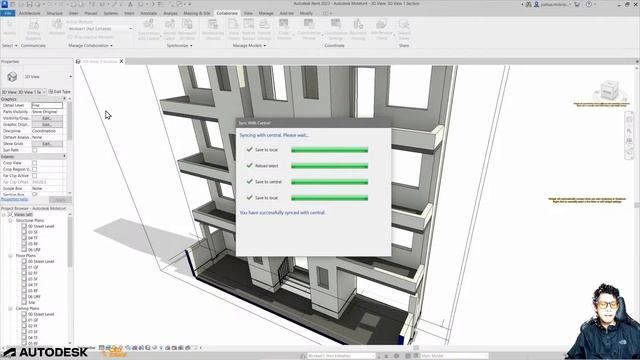The image size is (640, 360).
Task: Open the Worksets dialog icon
Action: [57, 25]
